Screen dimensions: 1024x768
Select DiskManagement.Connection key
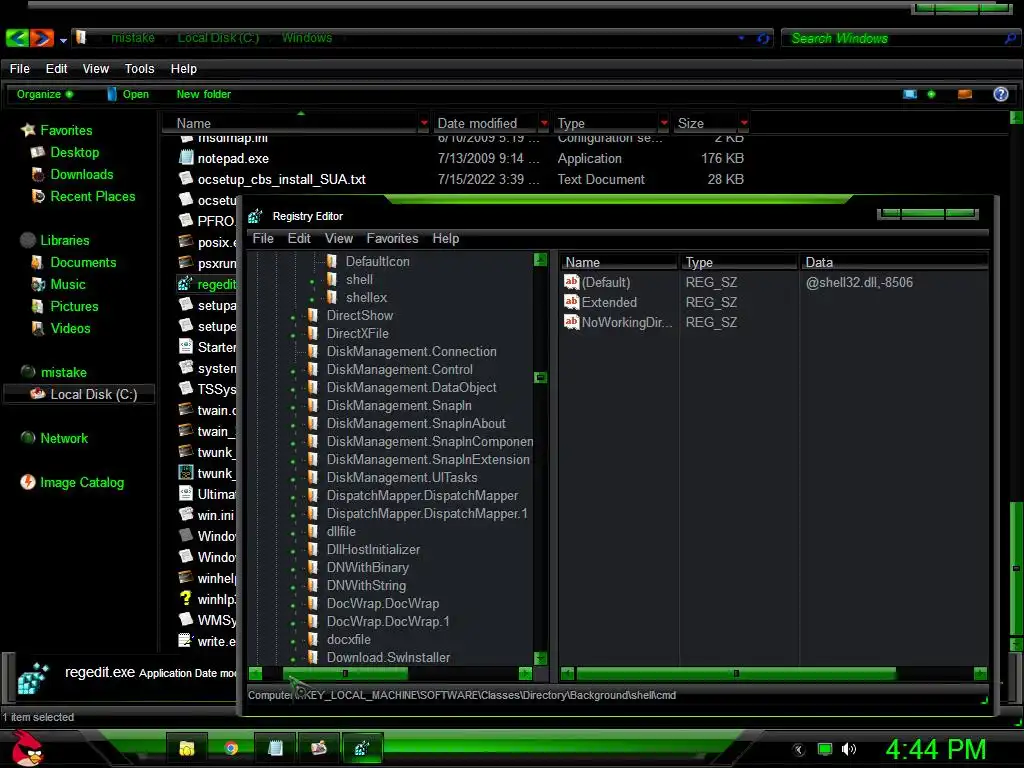(411, 351)
